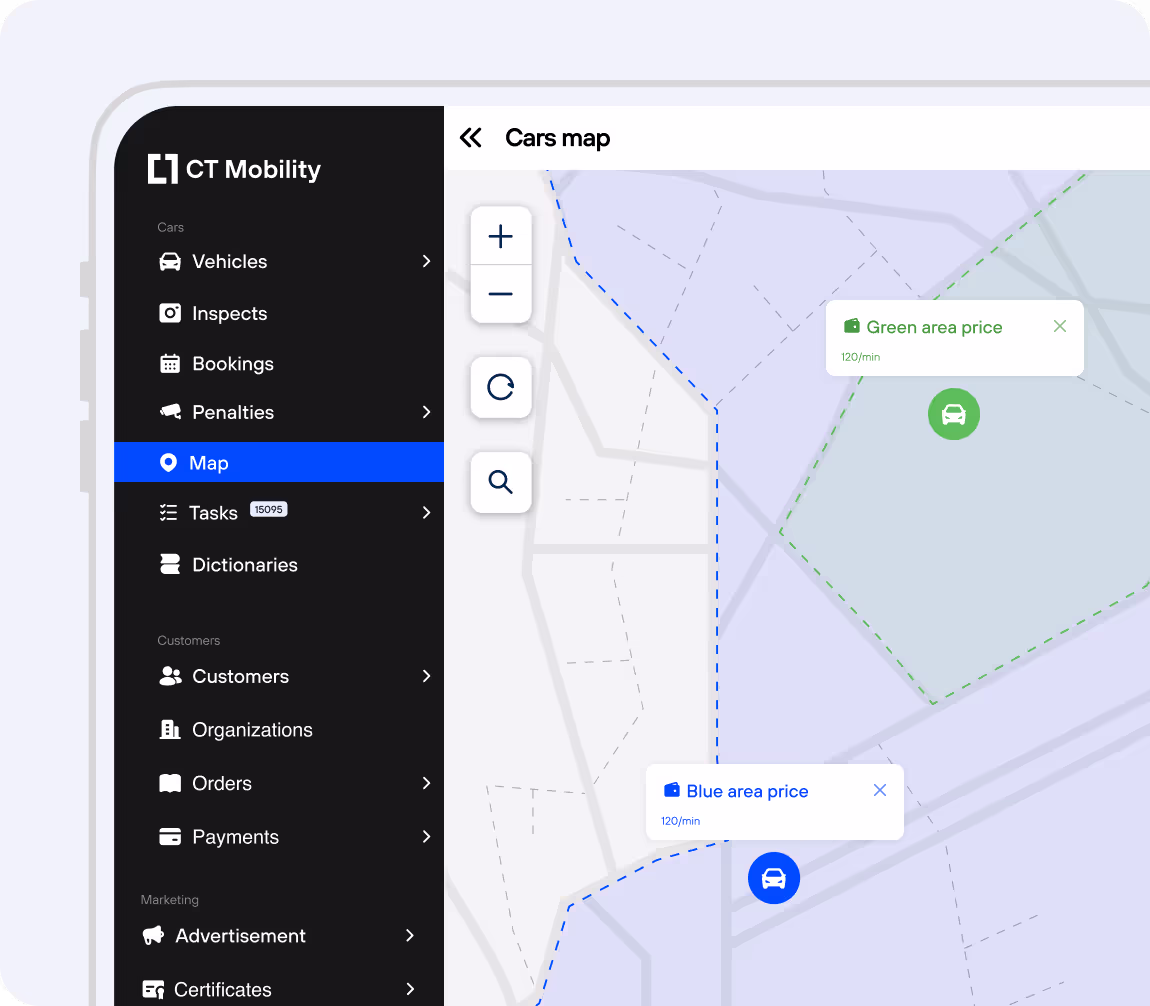Expand the Certificates submenu chevron
The height and width of the screenshot is (1006, 1150).
click(409, 989)
